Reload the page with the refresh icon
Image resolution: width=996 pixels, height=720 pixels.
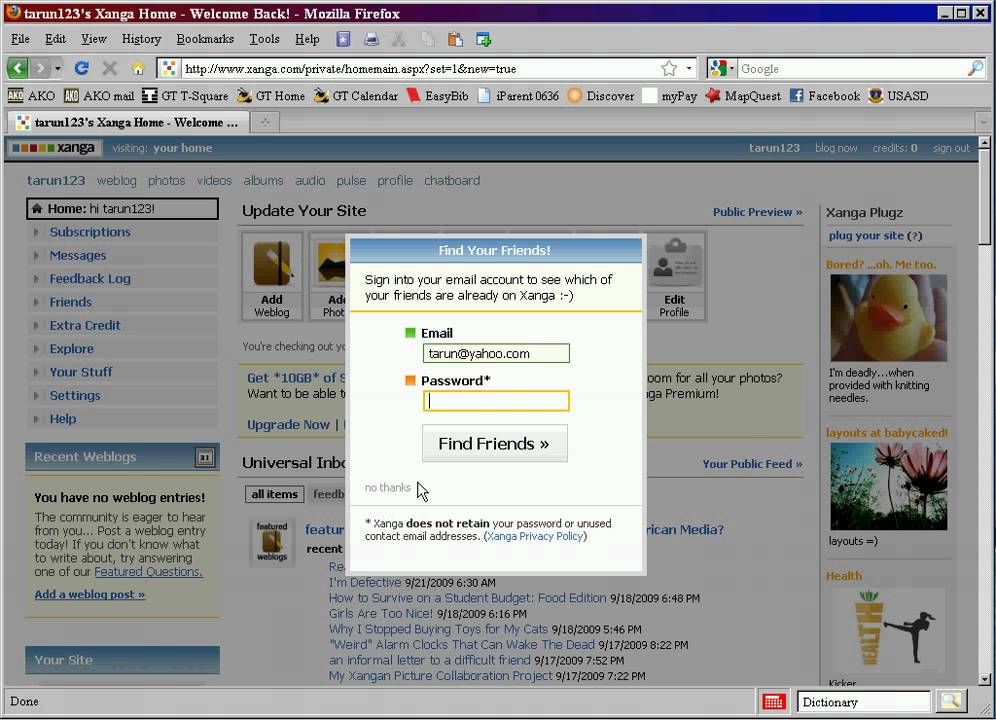pyautogui.click(x=81, y=68)
